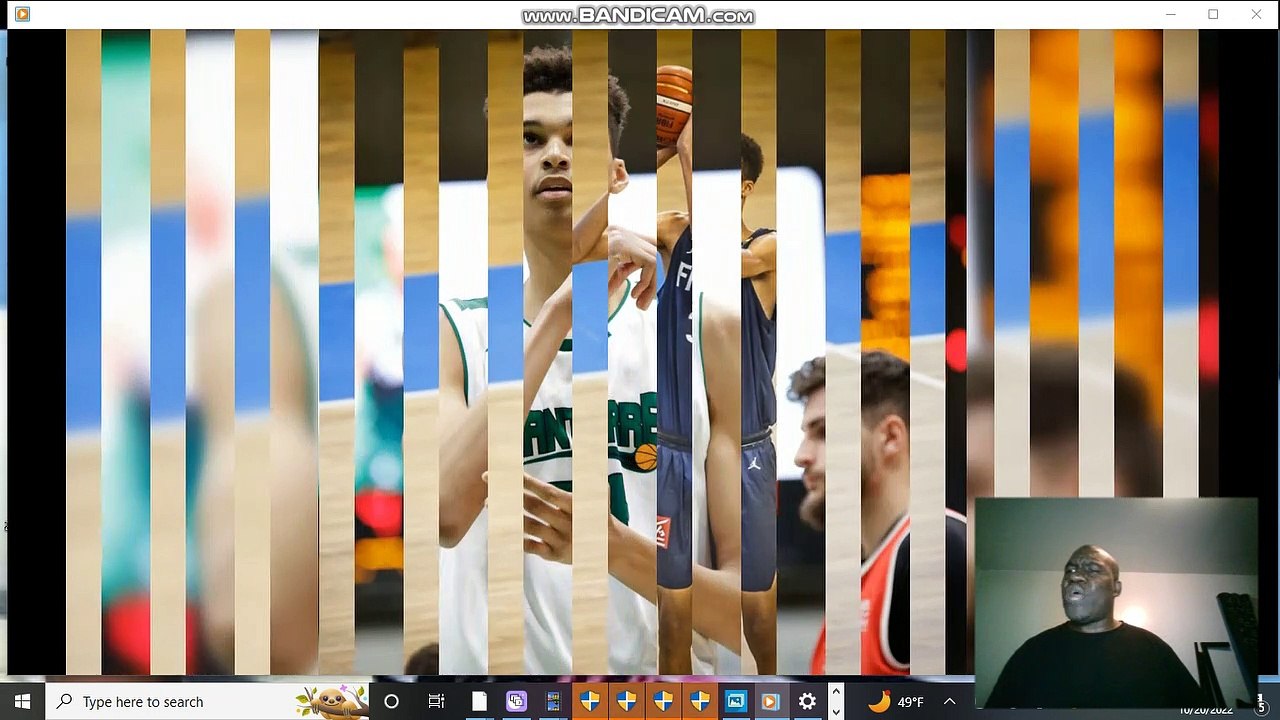Open the film strip video app icon

click(553, 701)
